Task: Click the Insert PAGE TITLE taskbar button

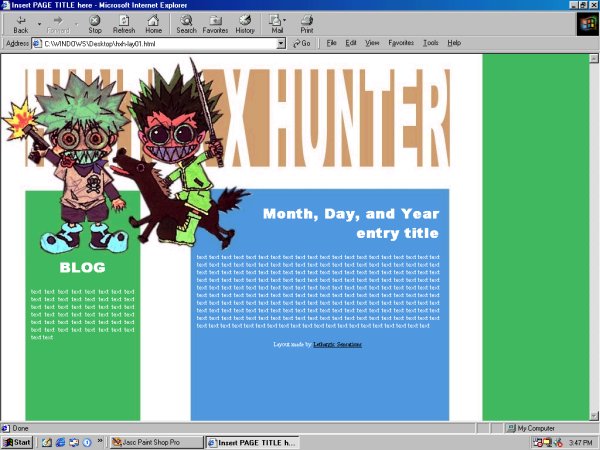Action: (253, 443)
